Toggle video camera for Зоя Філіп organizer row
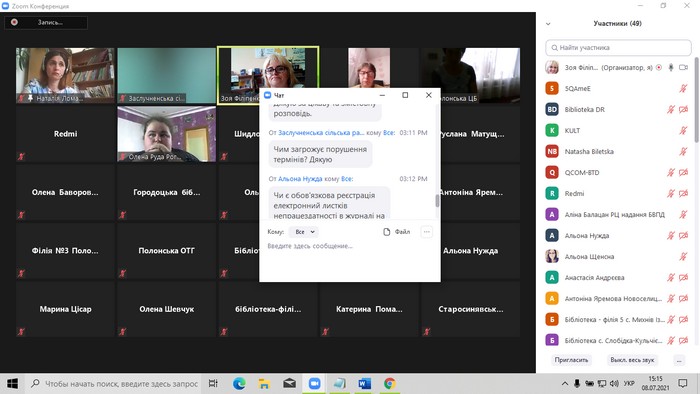 pyautogui.click(x=683, y=67)
